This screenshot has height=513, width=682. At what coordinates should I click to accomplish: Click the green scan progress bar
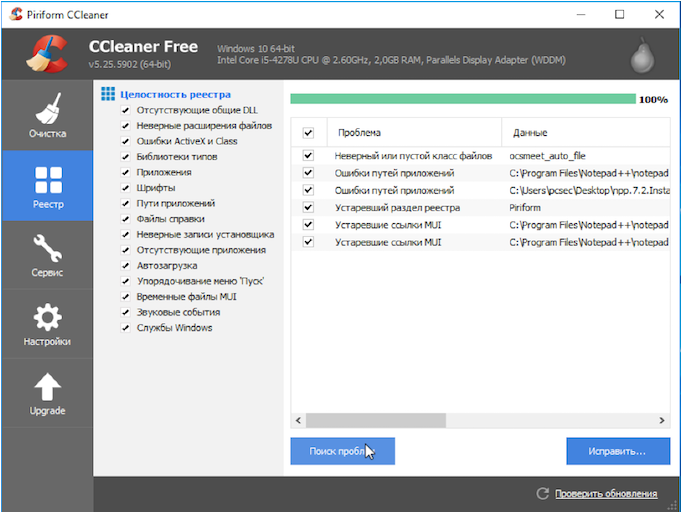pyautogui.click(x=463, y=99)
